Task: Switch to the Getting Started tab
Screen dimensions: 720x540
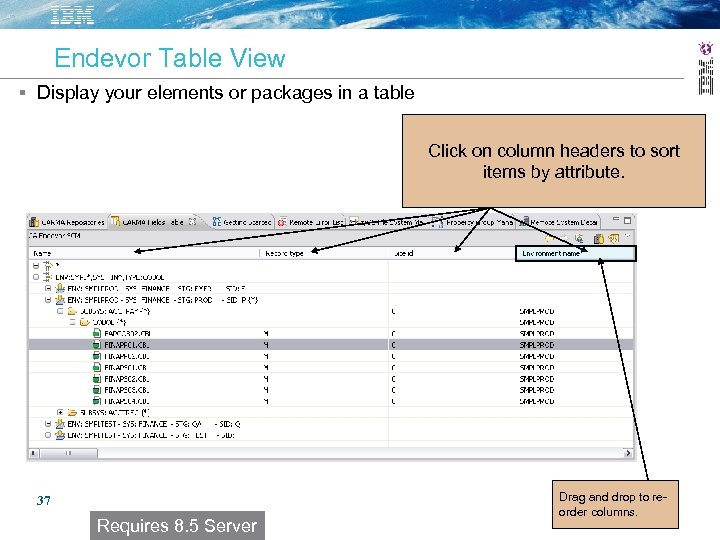Action: 242,222
